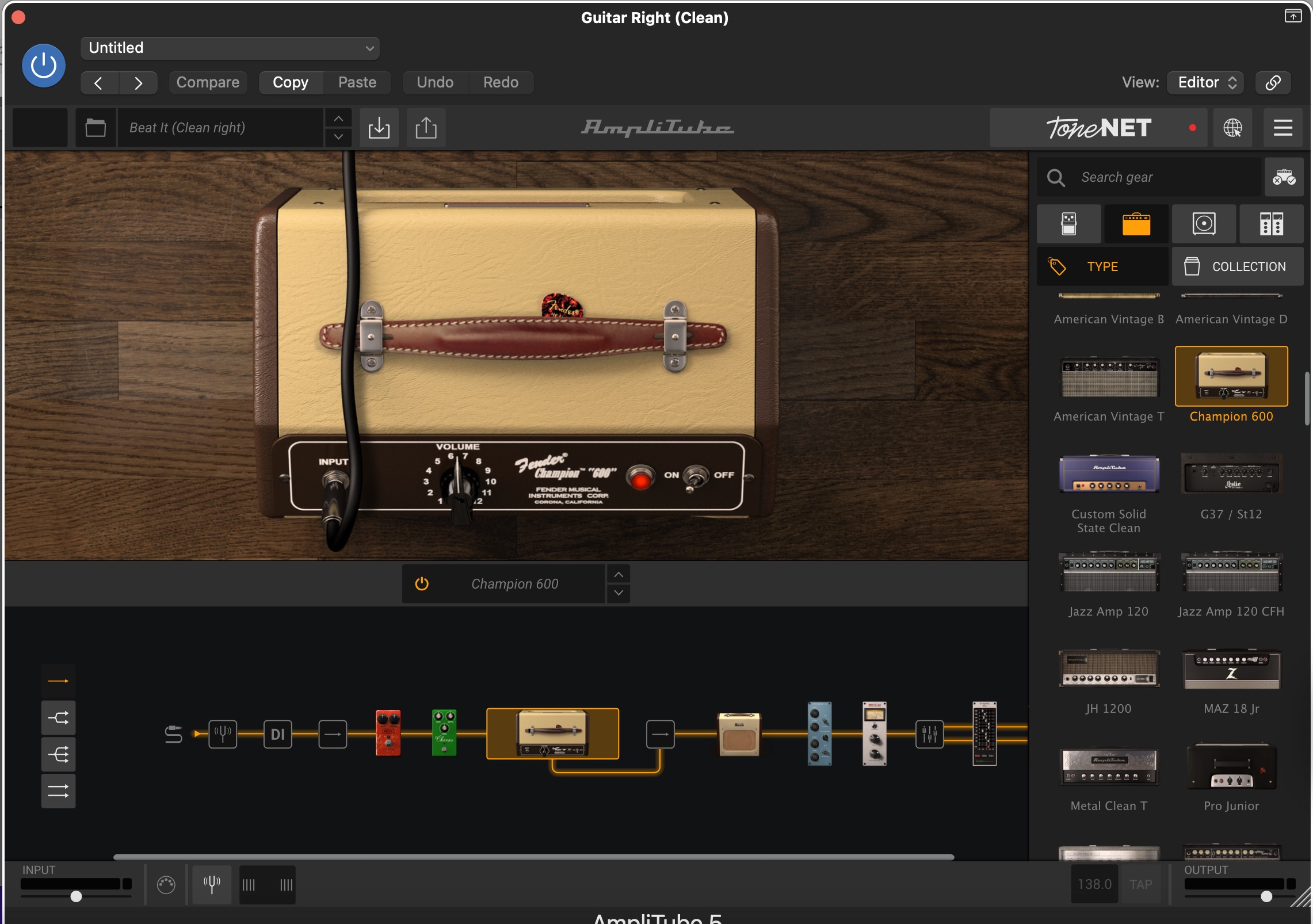Image resolution: width=1313 pixels, height=924 pixels.
Task: Select previous preset with up chevron
Action: tap(339, 119)
